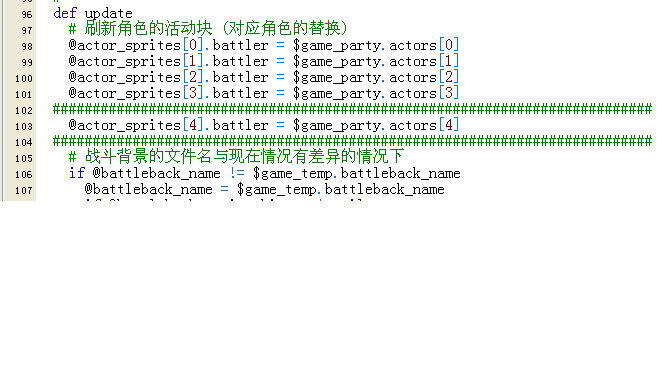Click the 'if @battleback_name !=' line
Screen dimensions: 666x384
click(x=265, y=173)
